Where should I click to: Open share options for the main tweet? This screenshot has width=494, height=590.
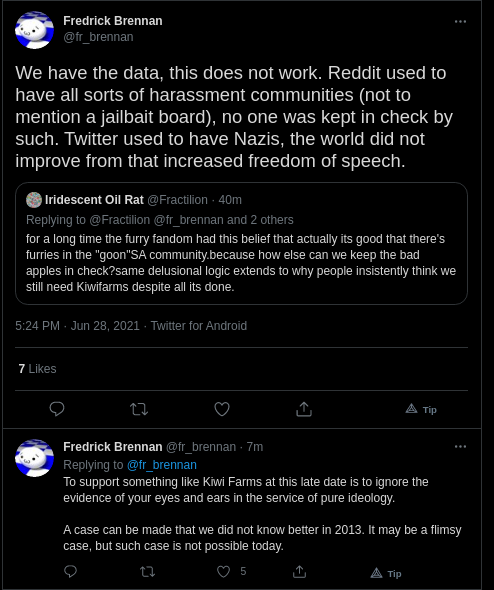pos(304,409)
